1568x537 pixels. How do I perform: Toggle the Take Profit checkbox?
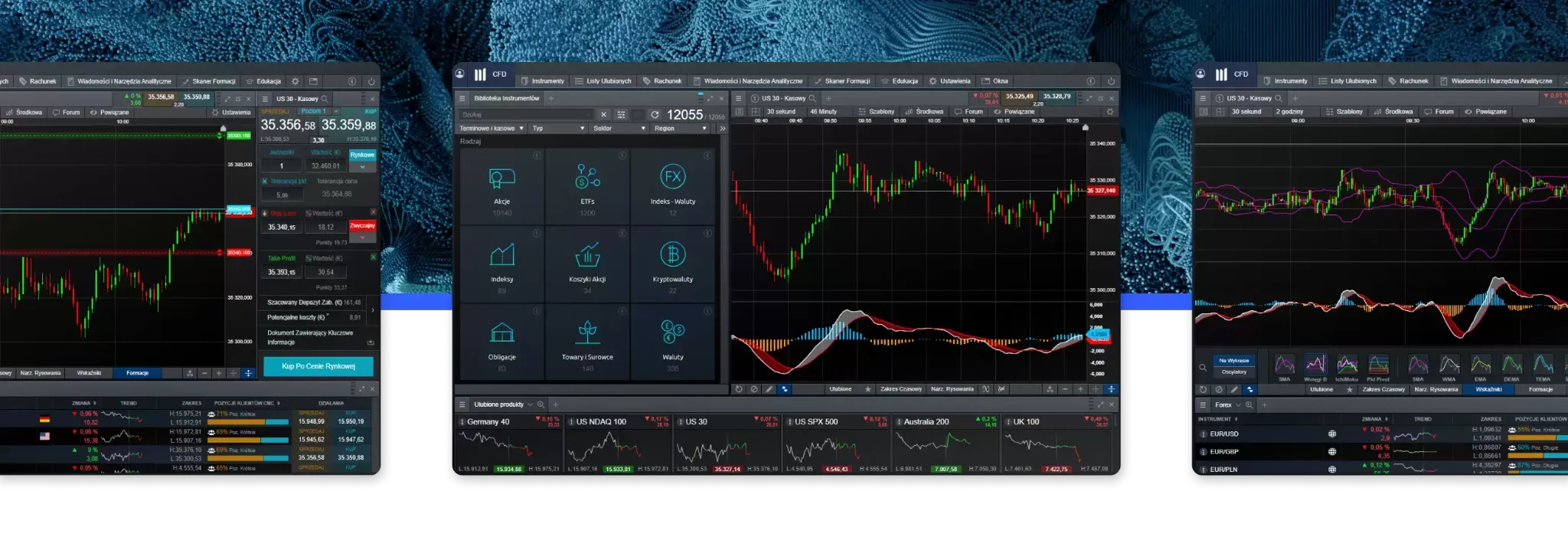click(x=265, y=258)
